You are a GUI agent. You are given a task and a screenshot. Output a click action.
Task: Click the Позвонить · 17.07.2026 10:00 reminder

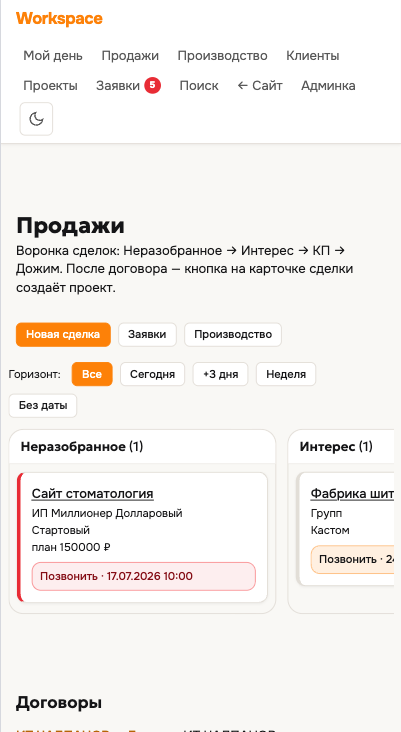point(144,576)
